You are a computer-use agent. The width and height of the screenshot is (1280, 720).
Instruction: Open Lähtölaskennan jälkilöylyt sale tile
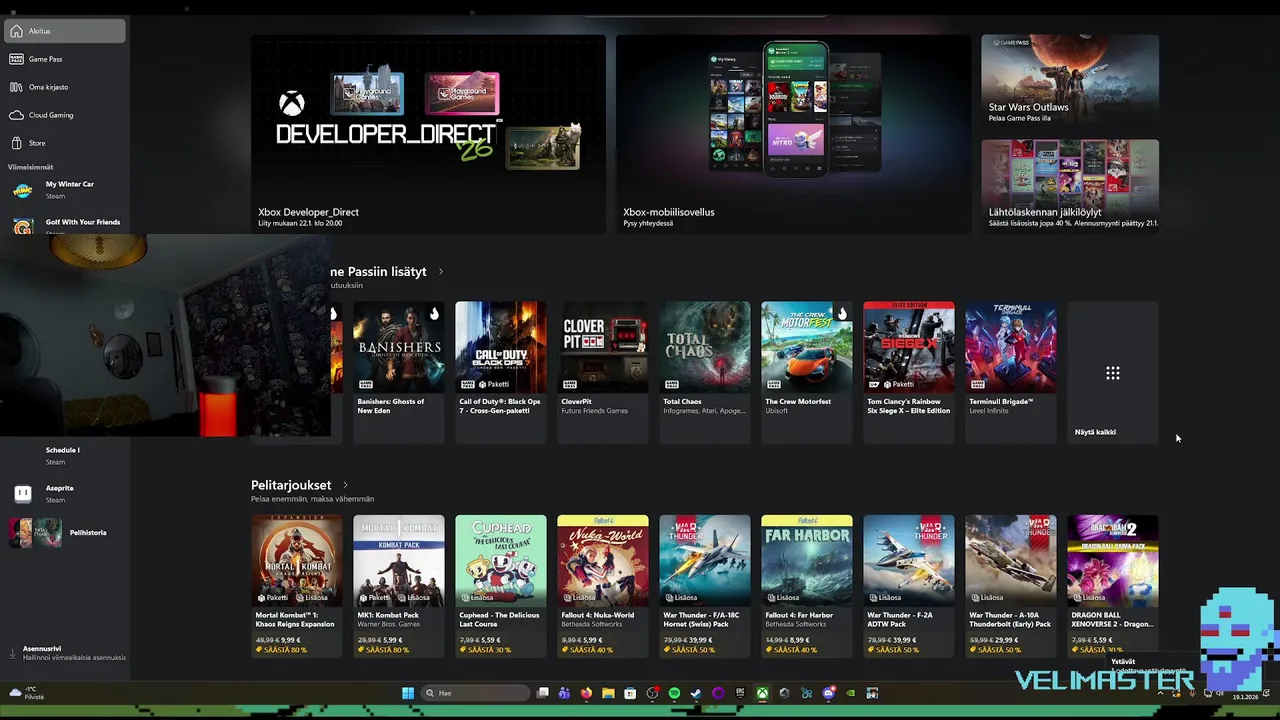1070,186
